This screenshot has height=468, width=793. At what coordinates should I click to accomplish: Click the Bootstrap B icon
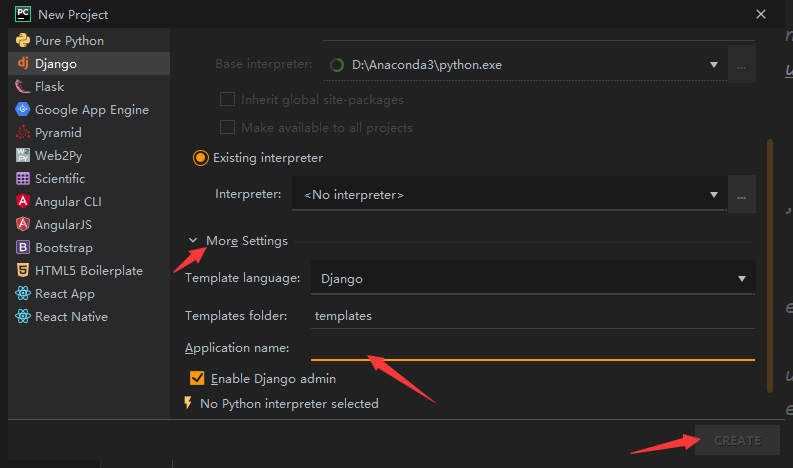[x=23, y=247]
